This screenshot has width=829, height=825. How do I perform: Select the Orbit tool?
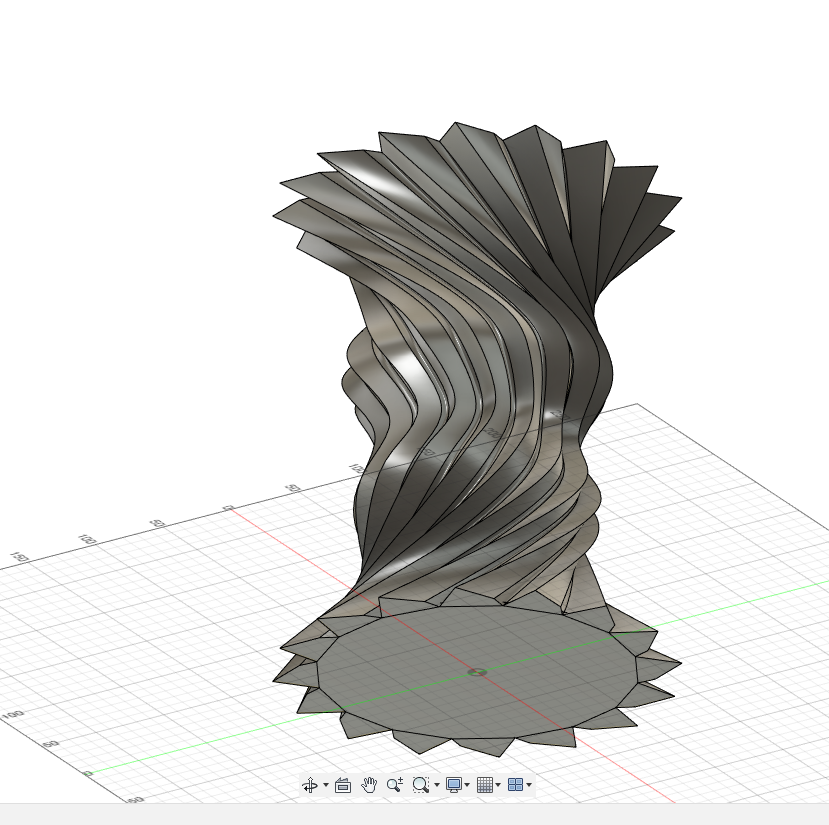click(x=310, y=786)
